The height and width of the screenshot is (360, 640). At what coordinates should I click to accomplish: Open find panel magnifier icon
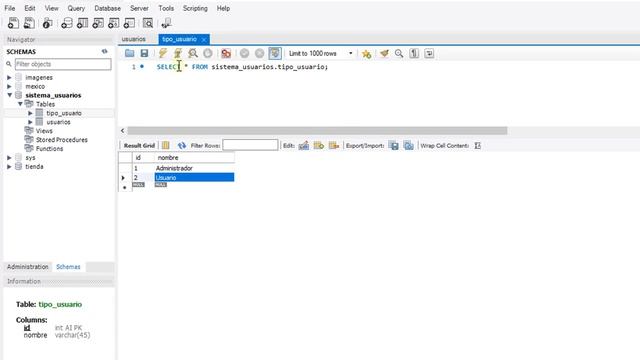point(399,53)
